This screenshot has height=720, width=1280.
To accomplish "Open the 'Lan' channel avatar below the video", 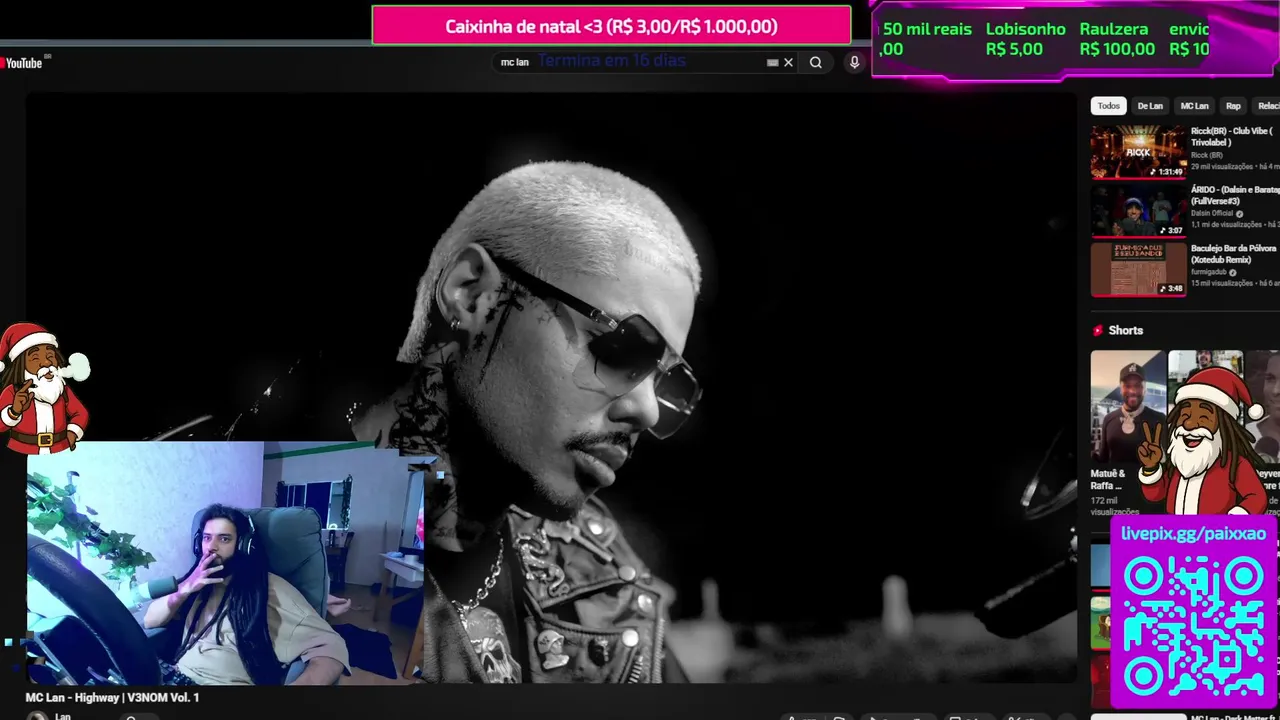I will coord(37,716).
